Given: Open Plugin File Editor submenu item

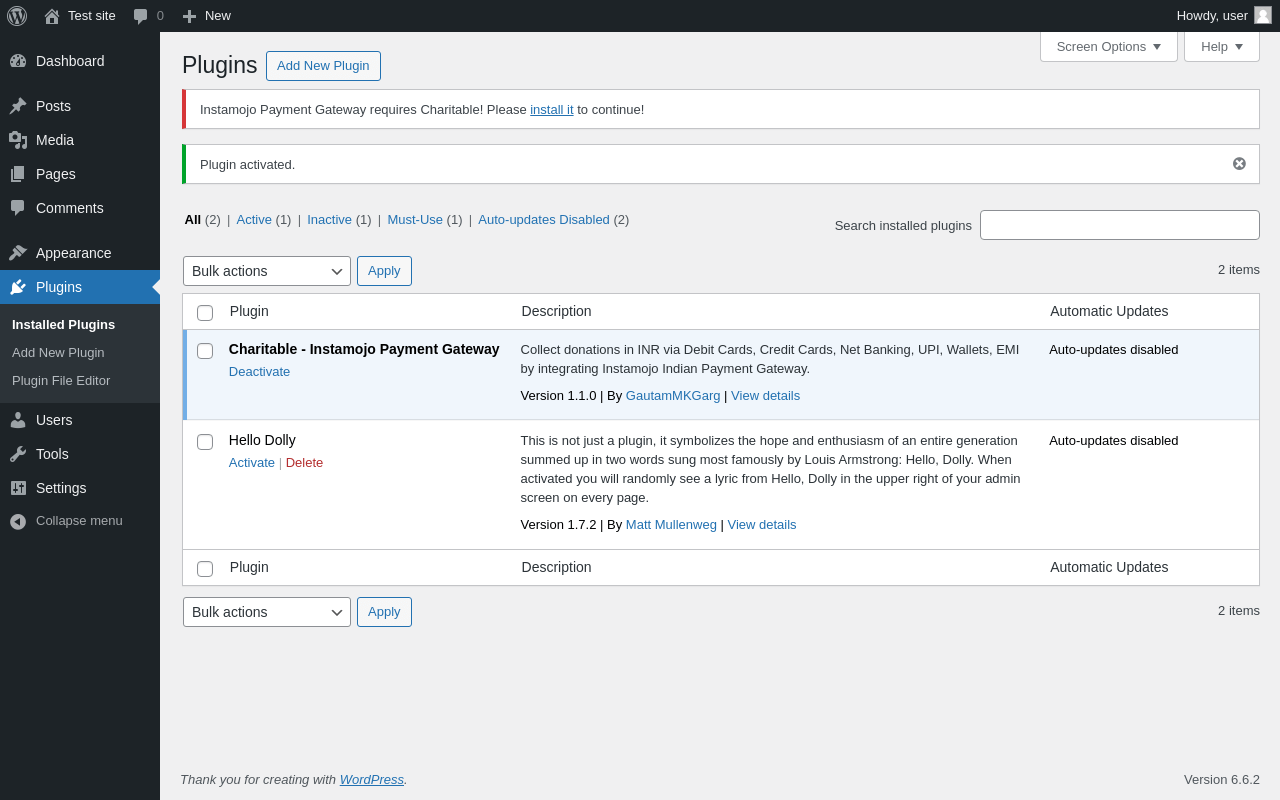Looking at the screenshot, I should click(x=61, y=381).
